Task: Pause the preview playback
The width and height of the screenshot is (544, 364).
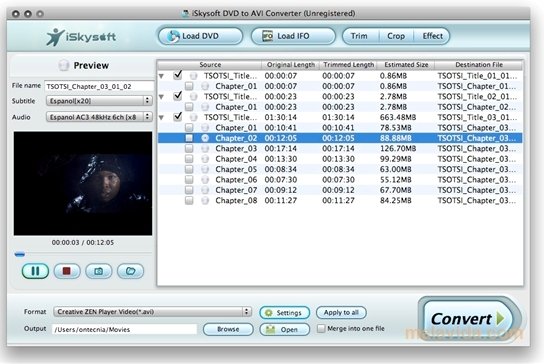Action: click(35, 271)
